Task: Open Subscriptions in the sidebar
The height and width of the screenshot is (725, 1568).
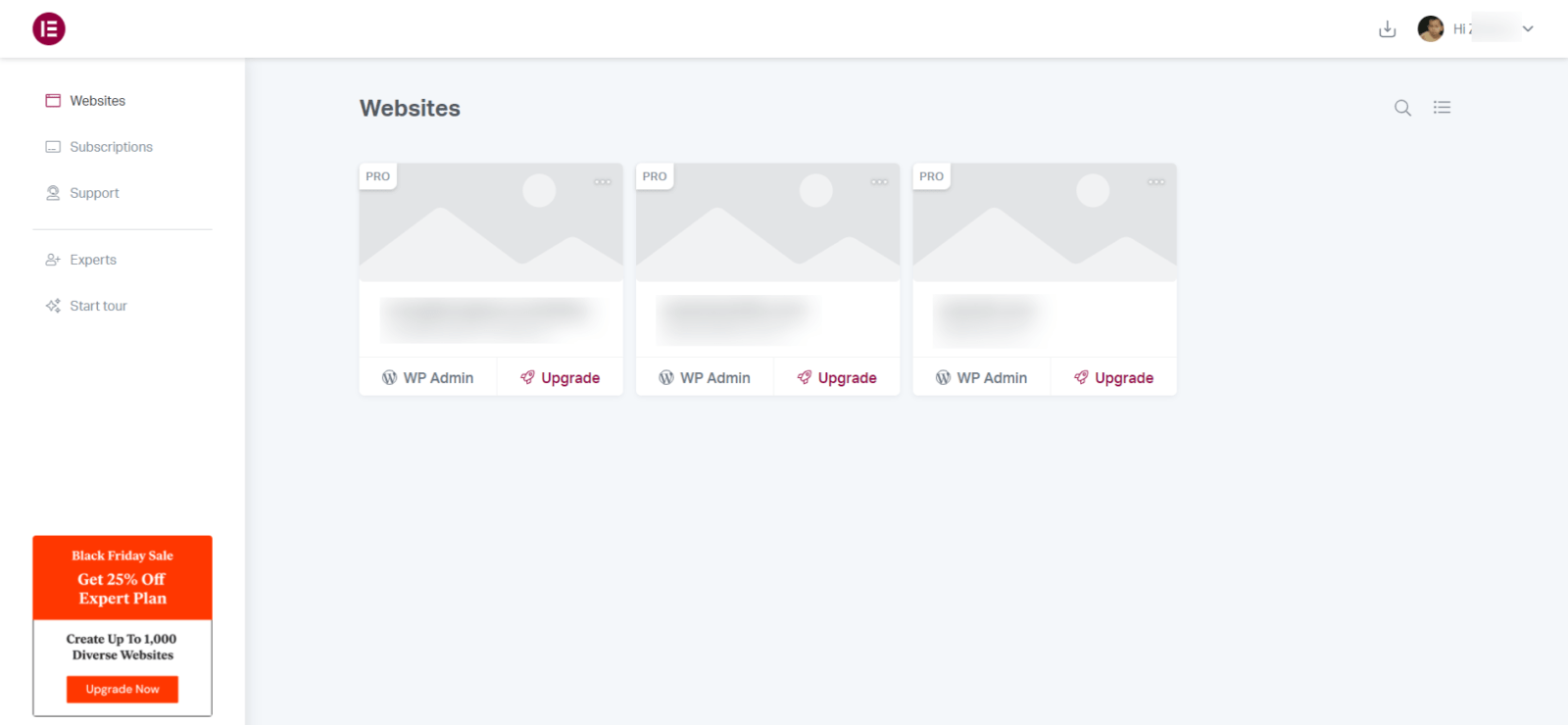Action: coord(111,147)
